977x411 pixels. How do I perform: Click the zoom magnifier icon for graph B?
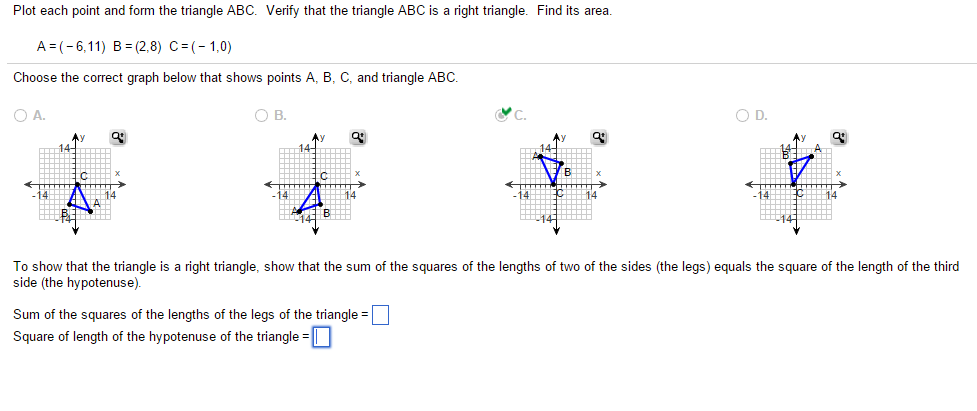(357, 138)
